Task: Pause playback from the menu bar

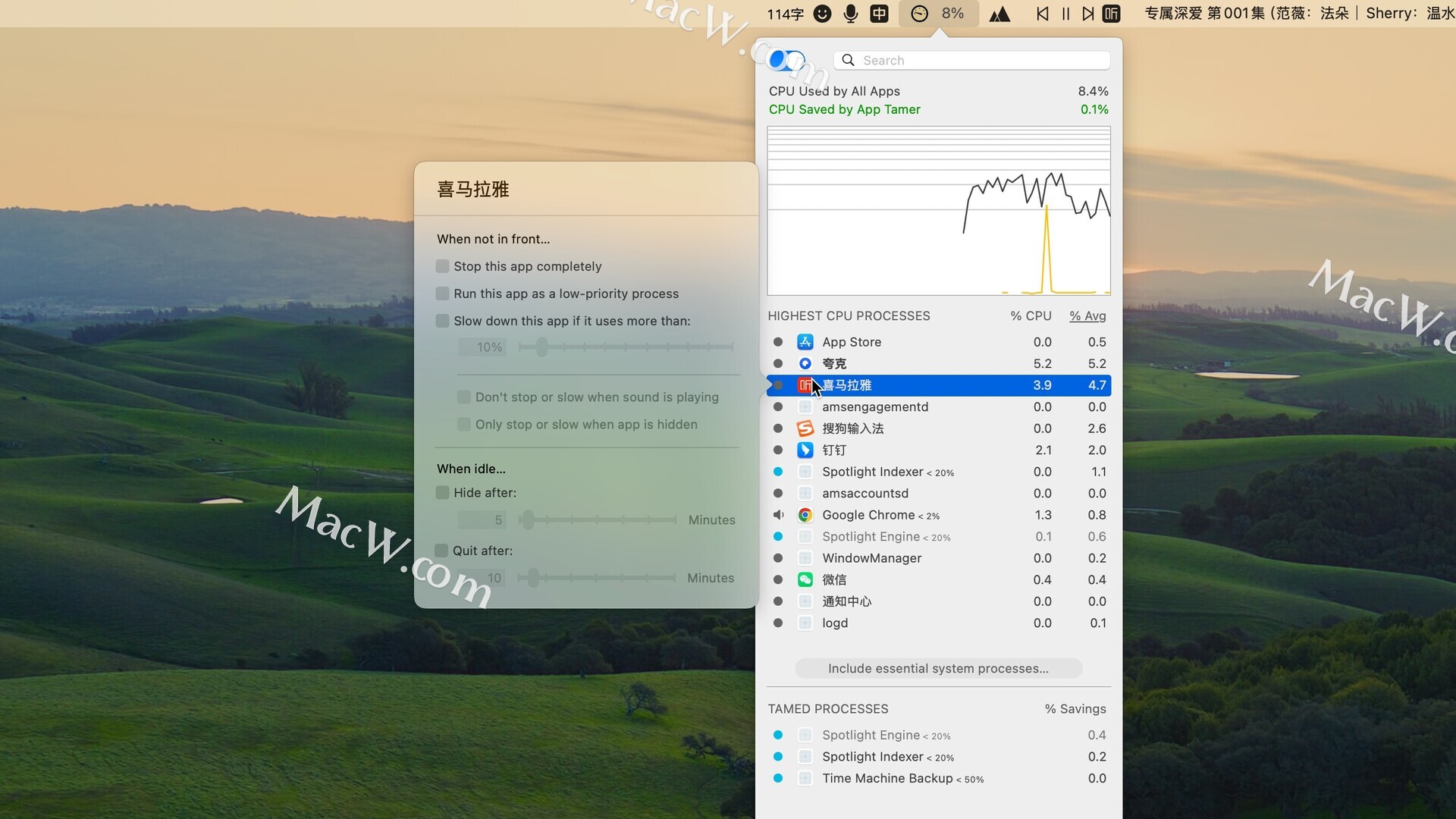Action: tap(1065, 14)
